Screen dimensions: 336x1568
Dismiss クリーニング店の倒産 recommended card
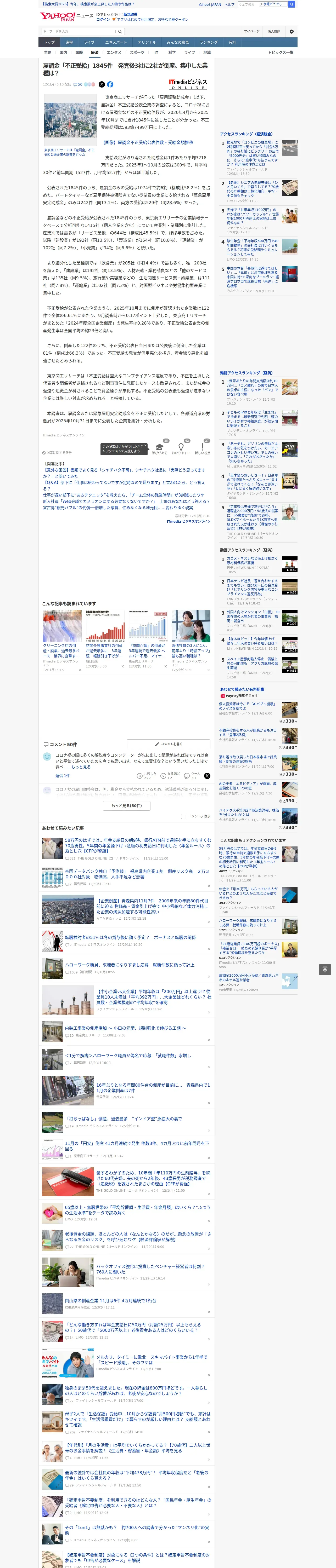point(79,670)
